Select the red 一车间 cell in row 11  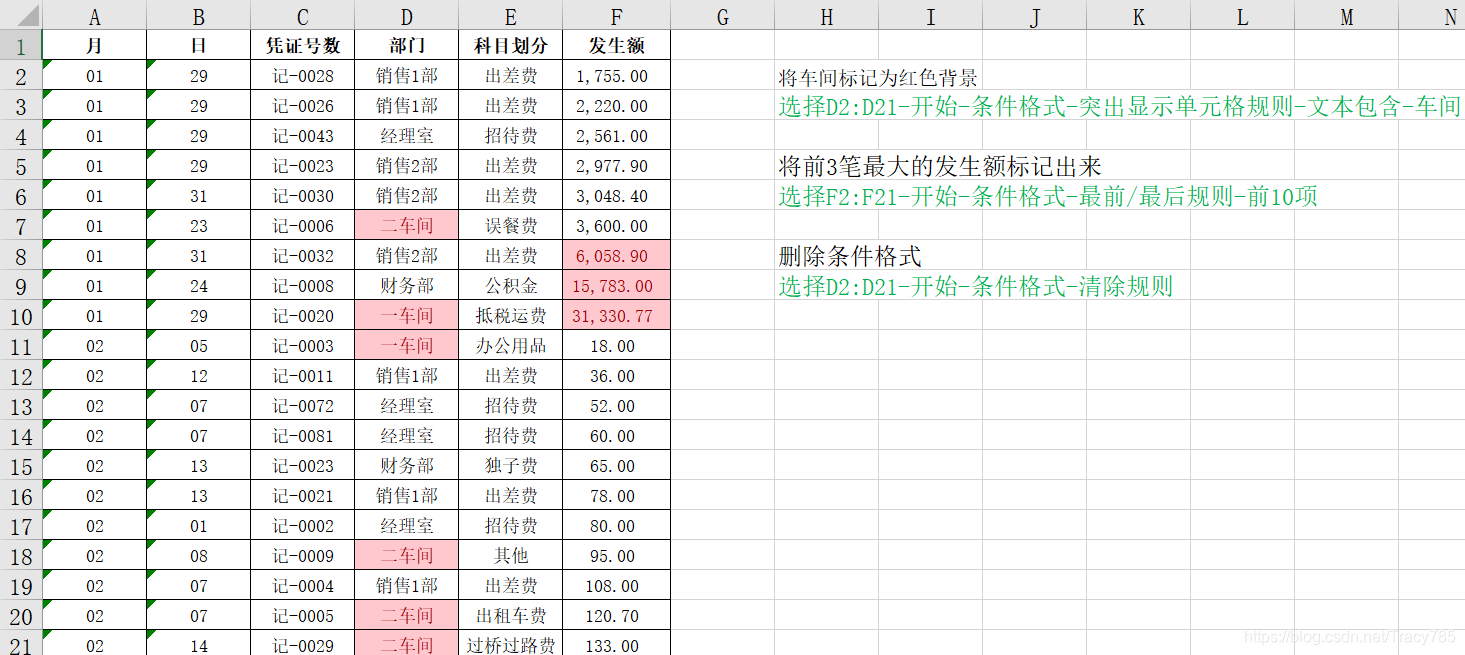[x=406, y=345]
